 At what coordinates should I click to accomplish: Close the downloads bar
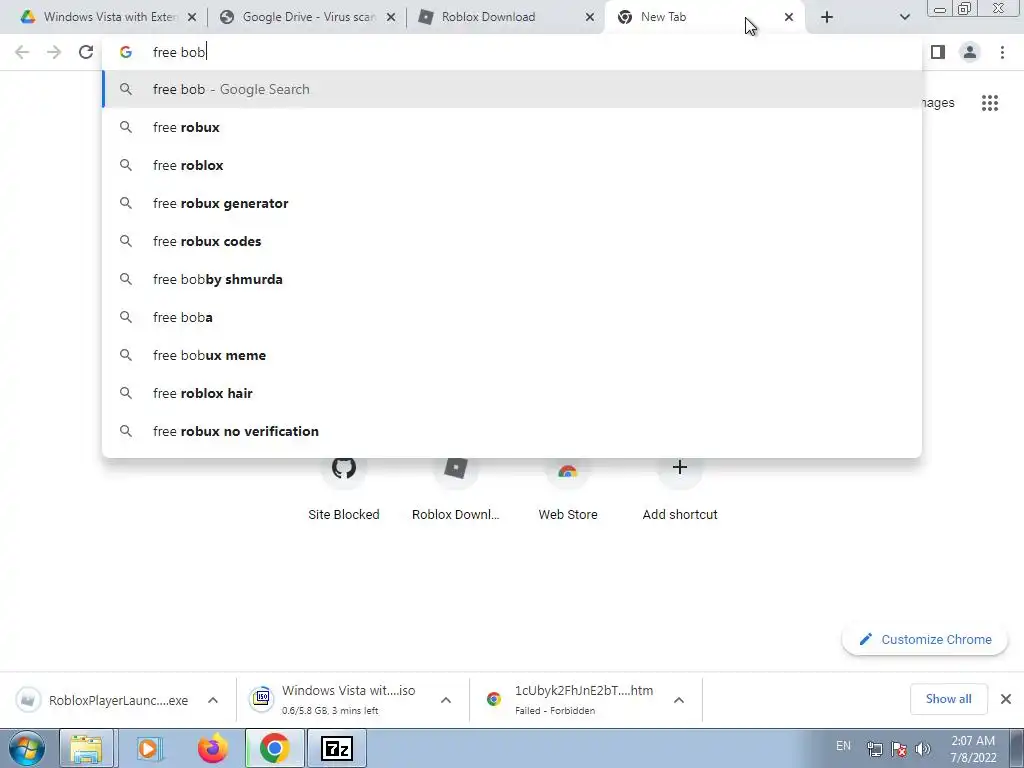(x=1006, y=699)
